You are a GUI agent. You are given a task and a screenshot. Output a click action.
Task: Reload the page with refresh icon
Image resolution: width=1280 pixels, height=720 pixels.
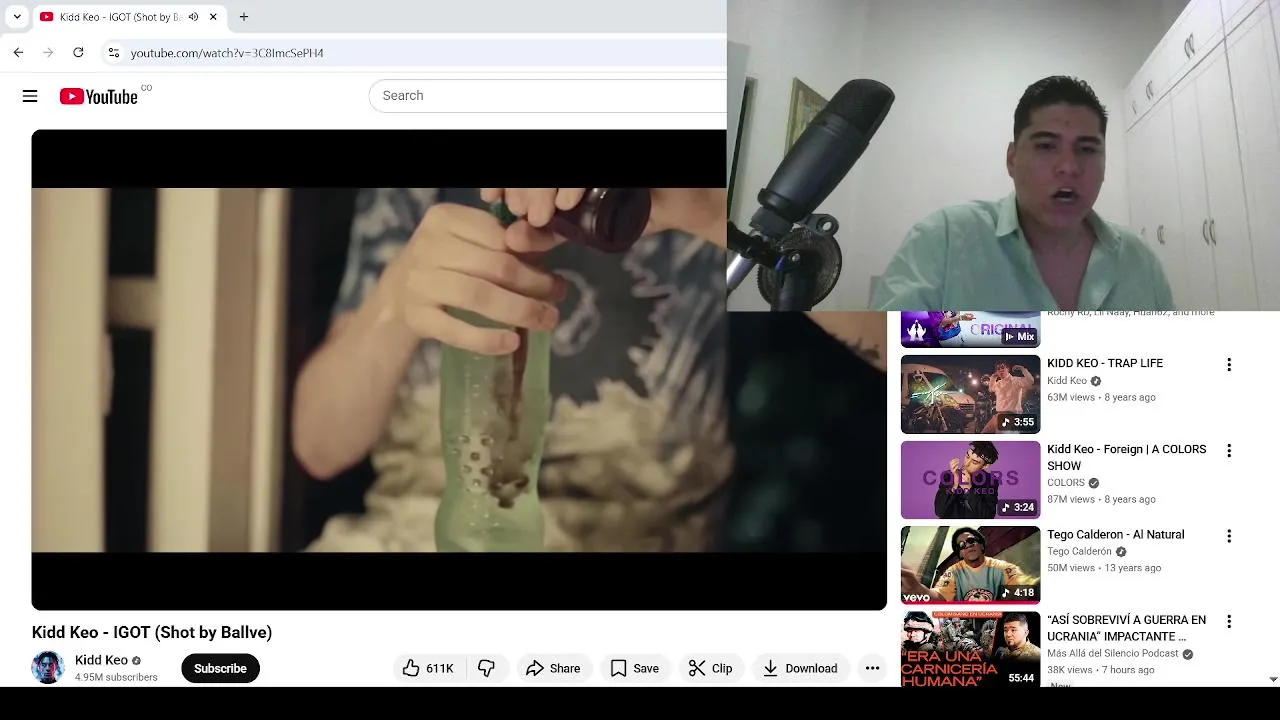click(78, 52)
